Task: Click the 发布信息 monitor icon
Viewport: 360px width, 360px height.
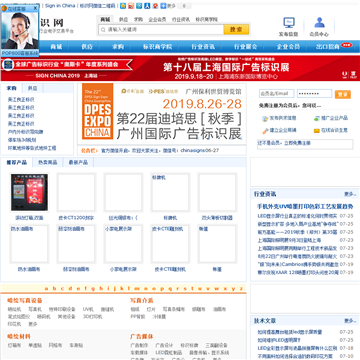Action: click(x=289, y=23)
